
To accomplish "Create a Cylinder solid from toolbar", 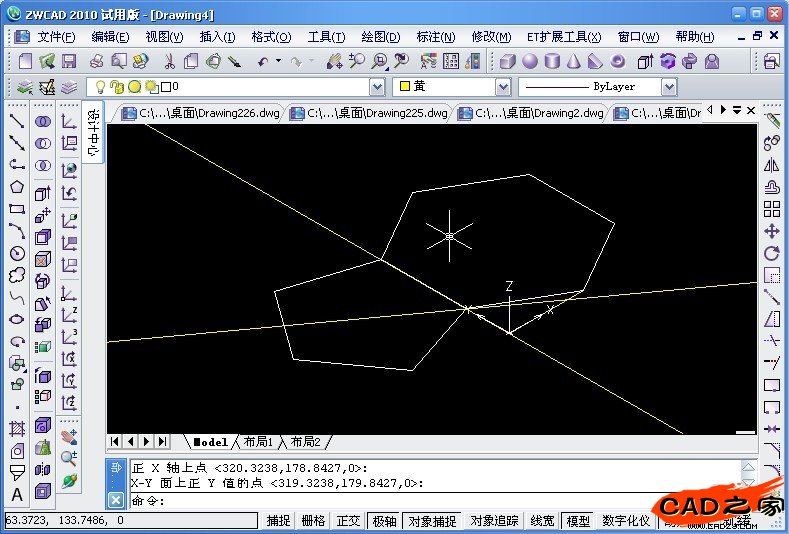I will coord(552,61).
